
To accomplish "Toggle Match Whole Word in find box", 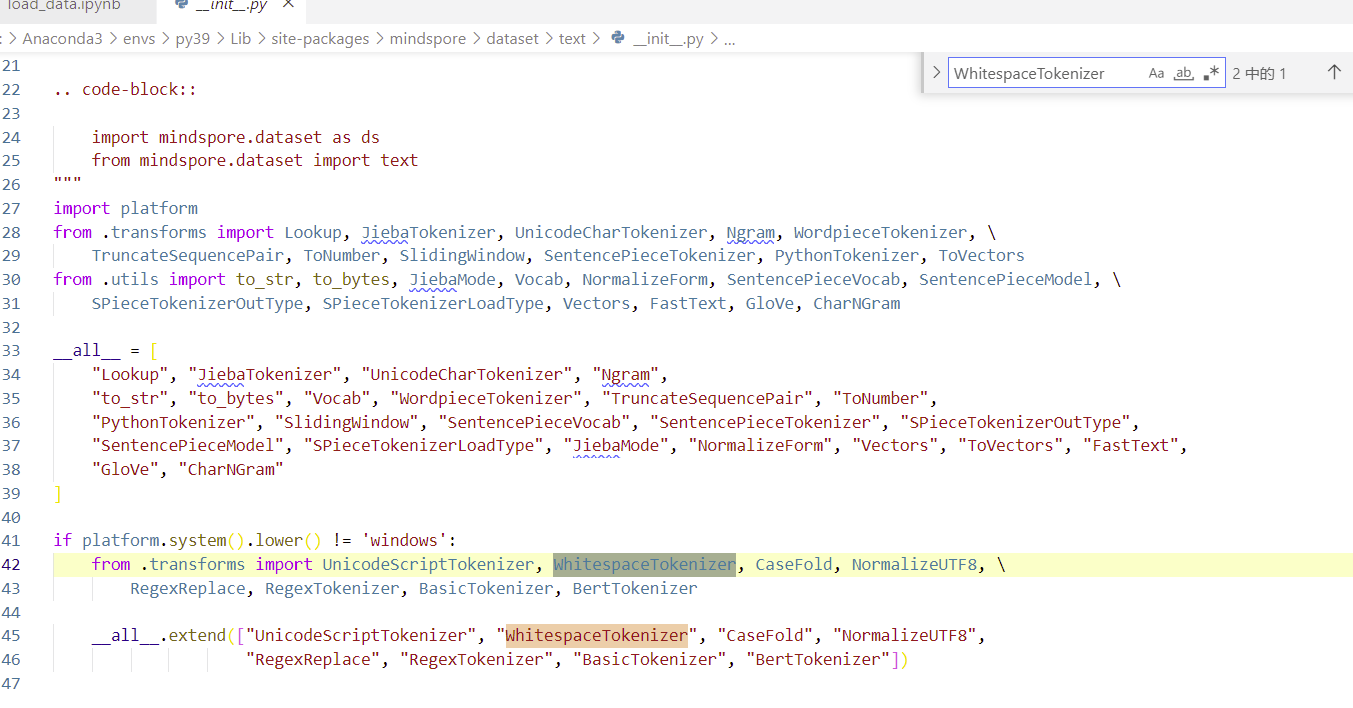I will (1184, 73).
